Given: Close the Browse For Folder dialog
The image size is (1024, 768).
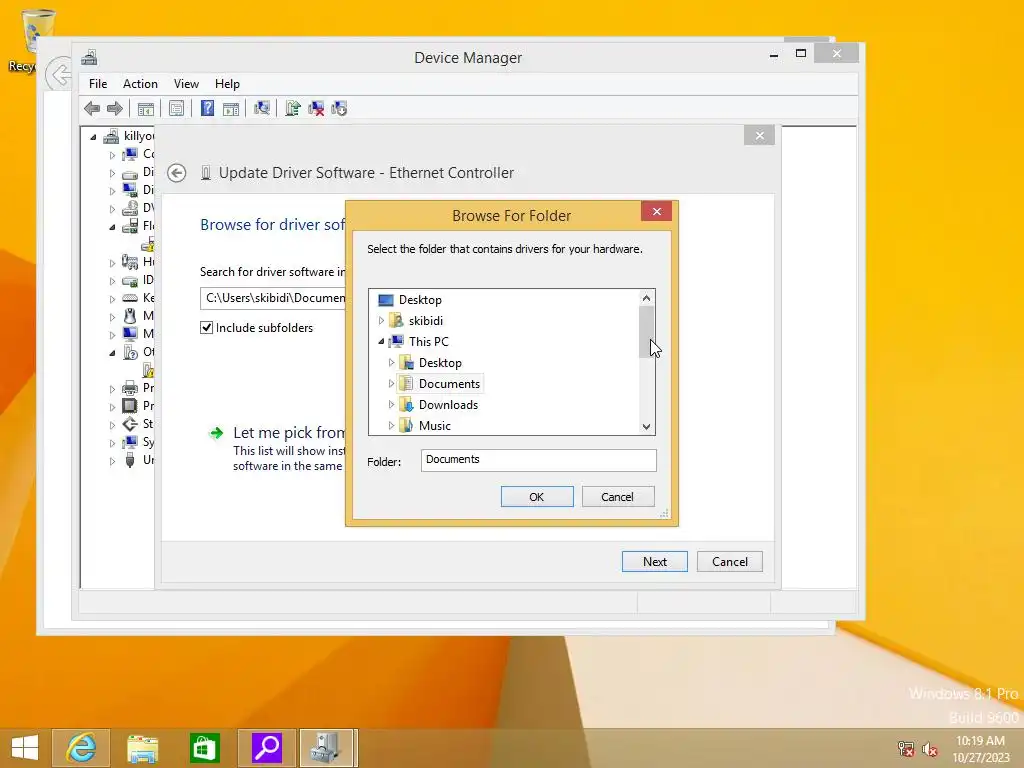Looking at the screenshot, I should [x=656, y=212].
